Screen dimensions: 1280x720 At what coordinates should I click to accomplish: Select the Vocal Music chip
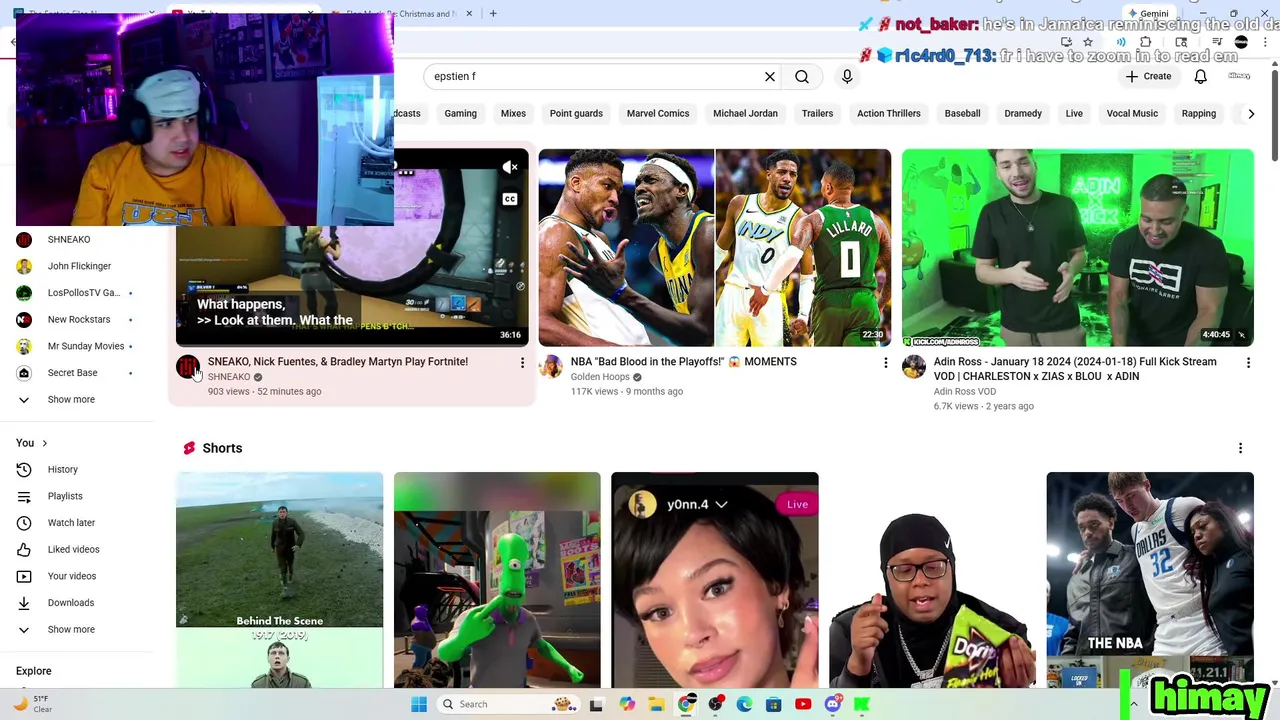[x=1132, y=114]
